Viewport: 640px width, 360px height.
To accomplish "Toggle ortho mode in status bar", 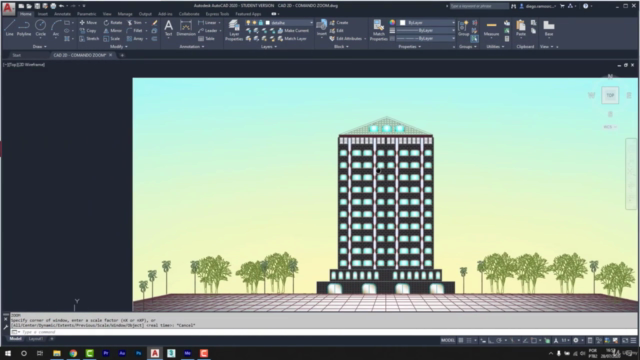I will pos(491,340).
